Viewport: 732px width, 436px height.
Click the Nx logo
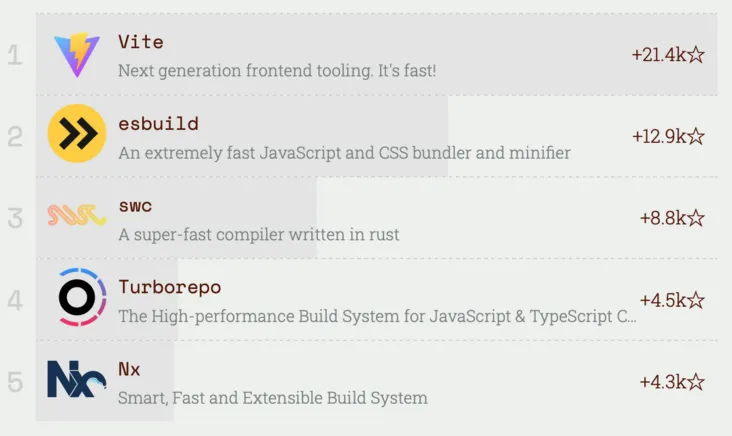77,379
